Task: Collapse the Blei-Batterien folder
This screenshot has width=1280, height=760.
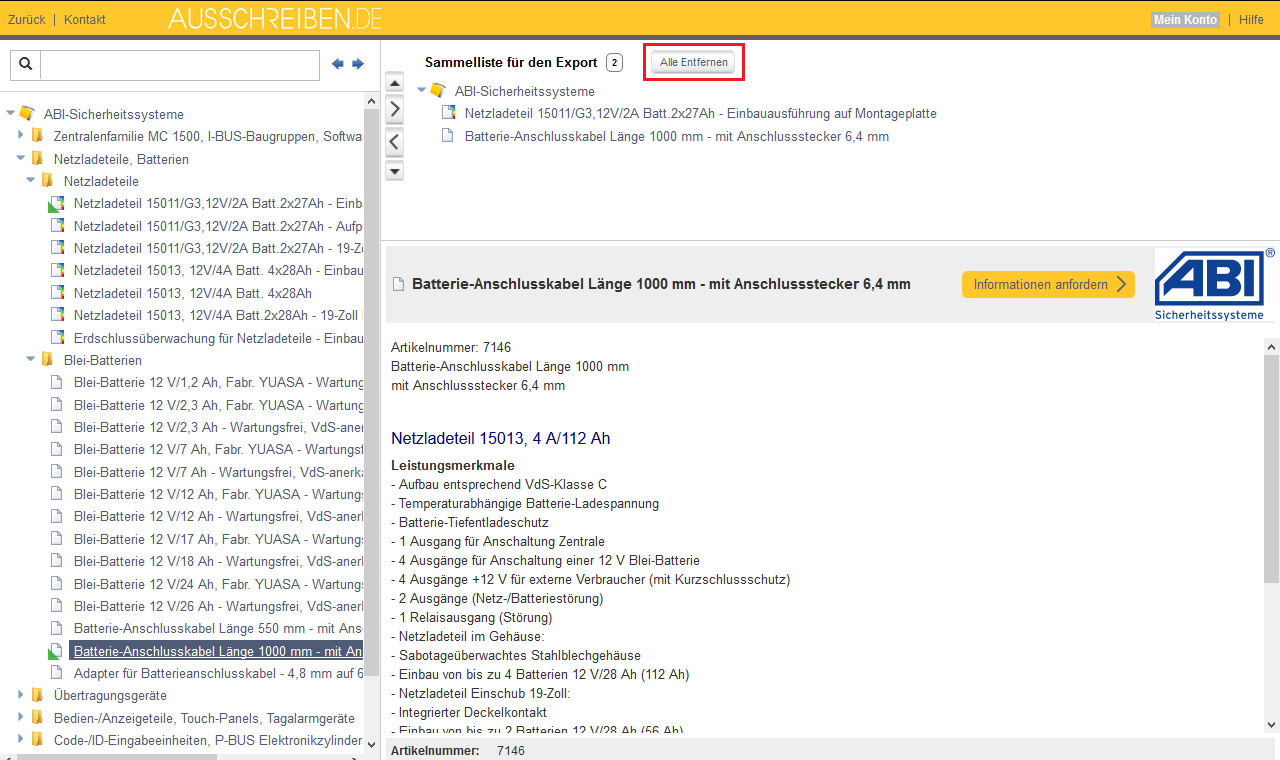Action: point(30,359)
